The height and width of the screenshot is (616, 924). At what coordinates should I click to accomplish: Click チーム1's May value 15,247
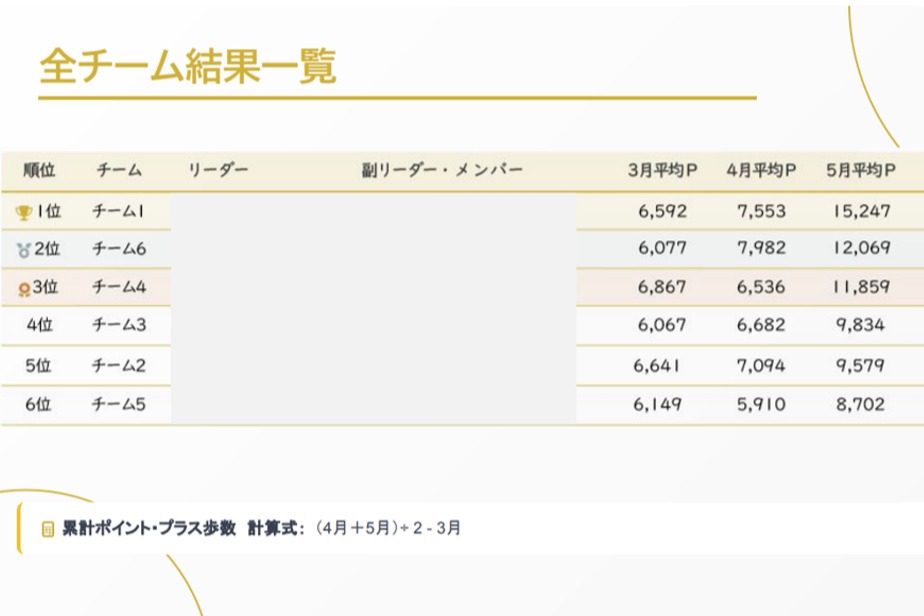861,211
